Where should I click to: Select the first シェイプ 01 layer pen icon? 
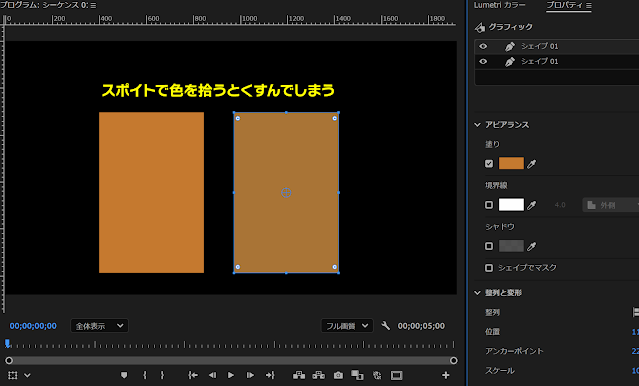point(509,46)
